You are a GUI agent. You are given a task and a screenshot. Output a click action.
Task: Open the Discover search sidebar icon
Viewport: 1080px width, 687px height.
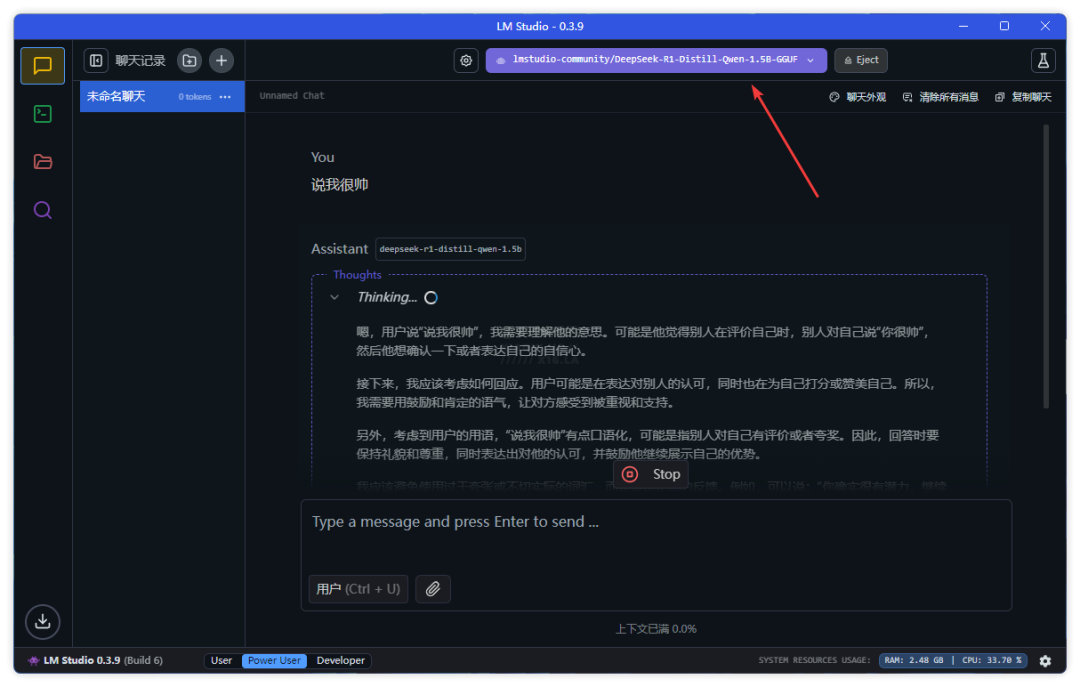point(42,210)
